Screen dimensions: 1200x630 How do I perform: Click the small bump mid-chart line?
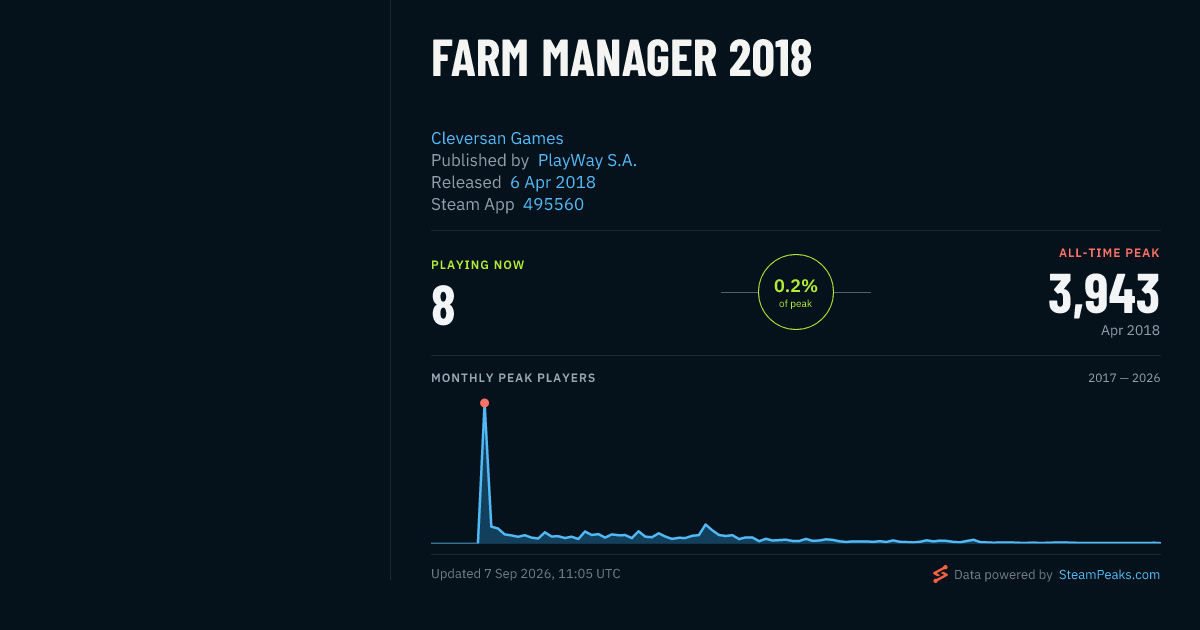(706, 525)
